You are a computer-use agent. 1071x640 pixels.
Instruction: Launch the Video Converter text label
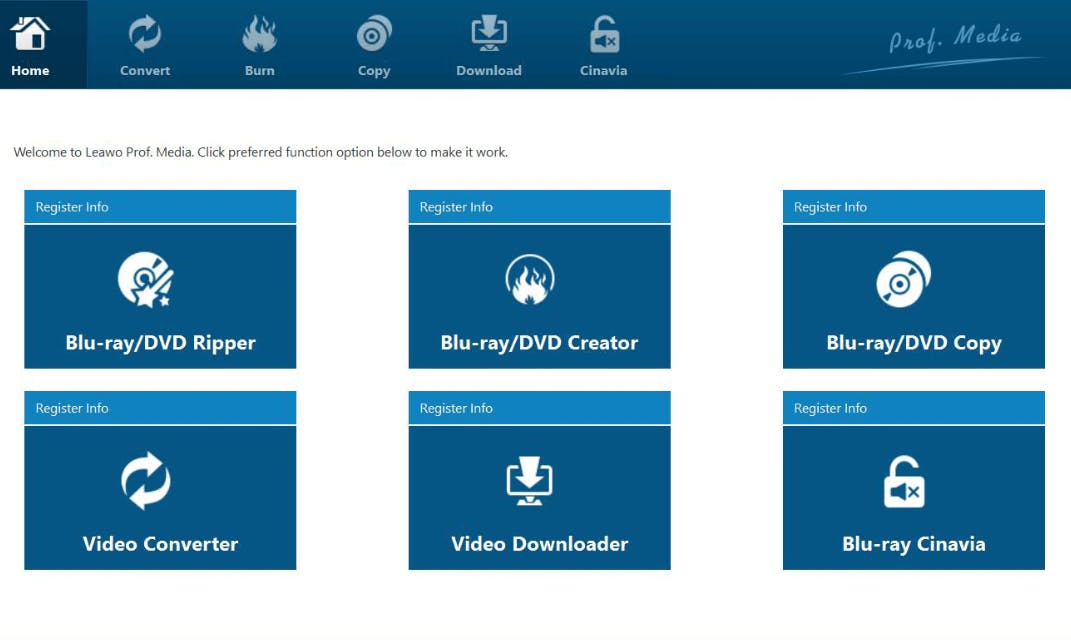[x=161, y=544]
